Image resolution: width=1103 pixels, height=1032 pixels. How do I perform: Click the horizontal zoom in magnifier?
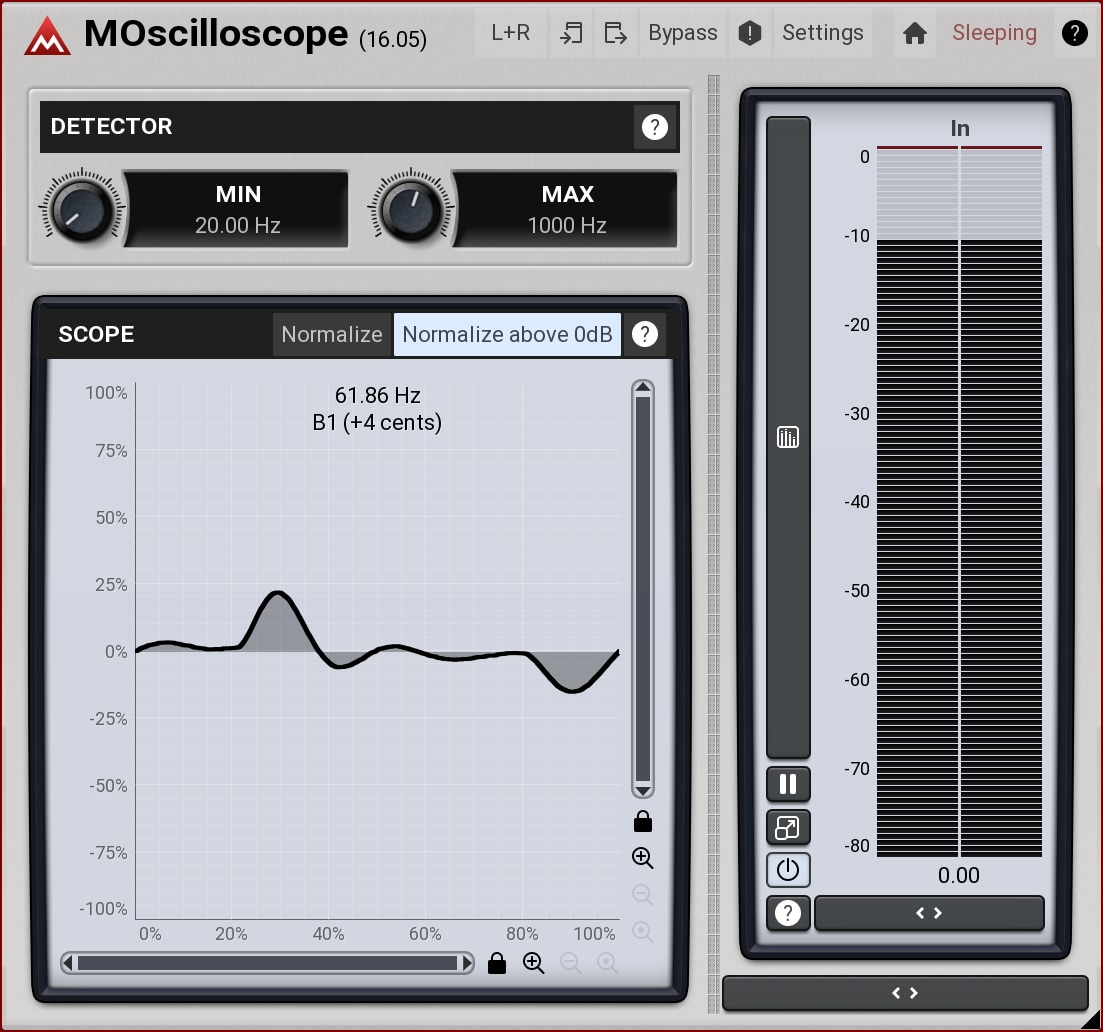tap(534, 963)
